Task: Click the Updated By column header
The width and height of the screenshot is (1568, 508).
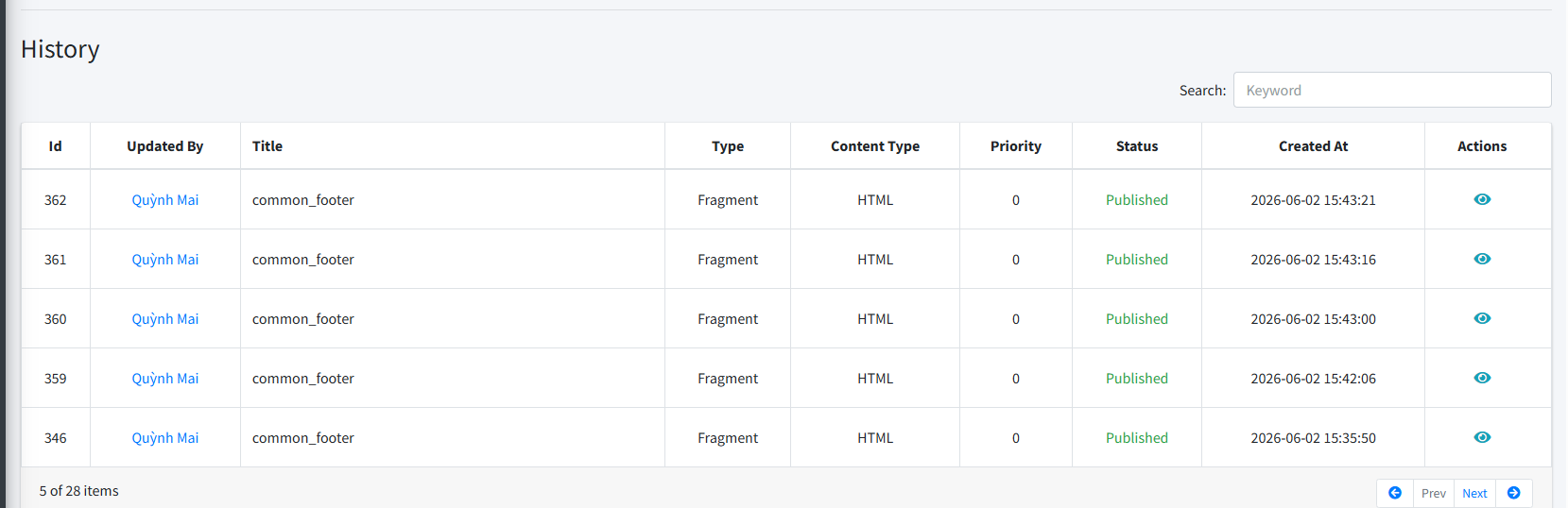Action: coord(165,146)
